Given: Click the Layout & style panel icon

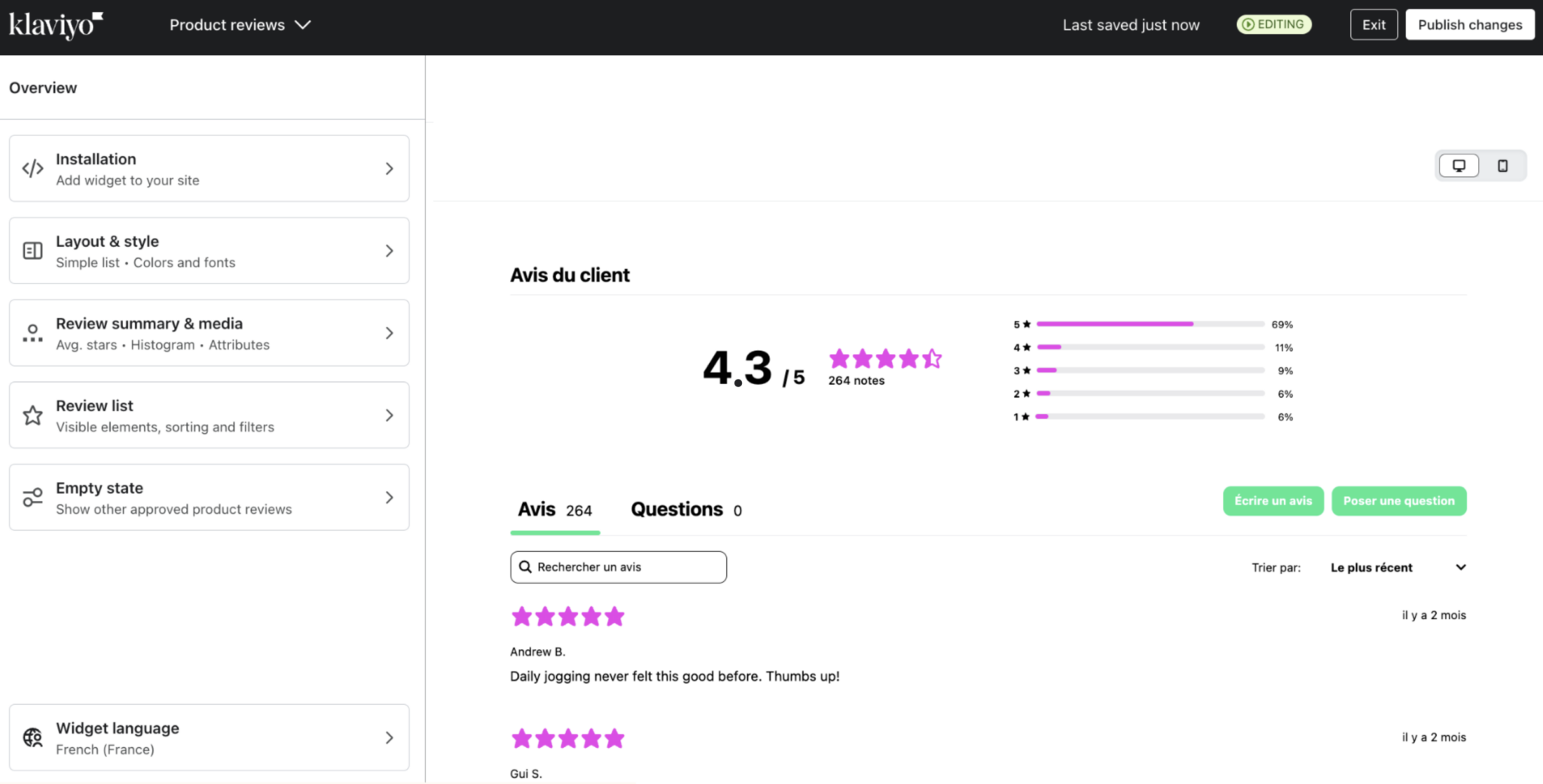Looking at the screenshot, I should 32,250.
